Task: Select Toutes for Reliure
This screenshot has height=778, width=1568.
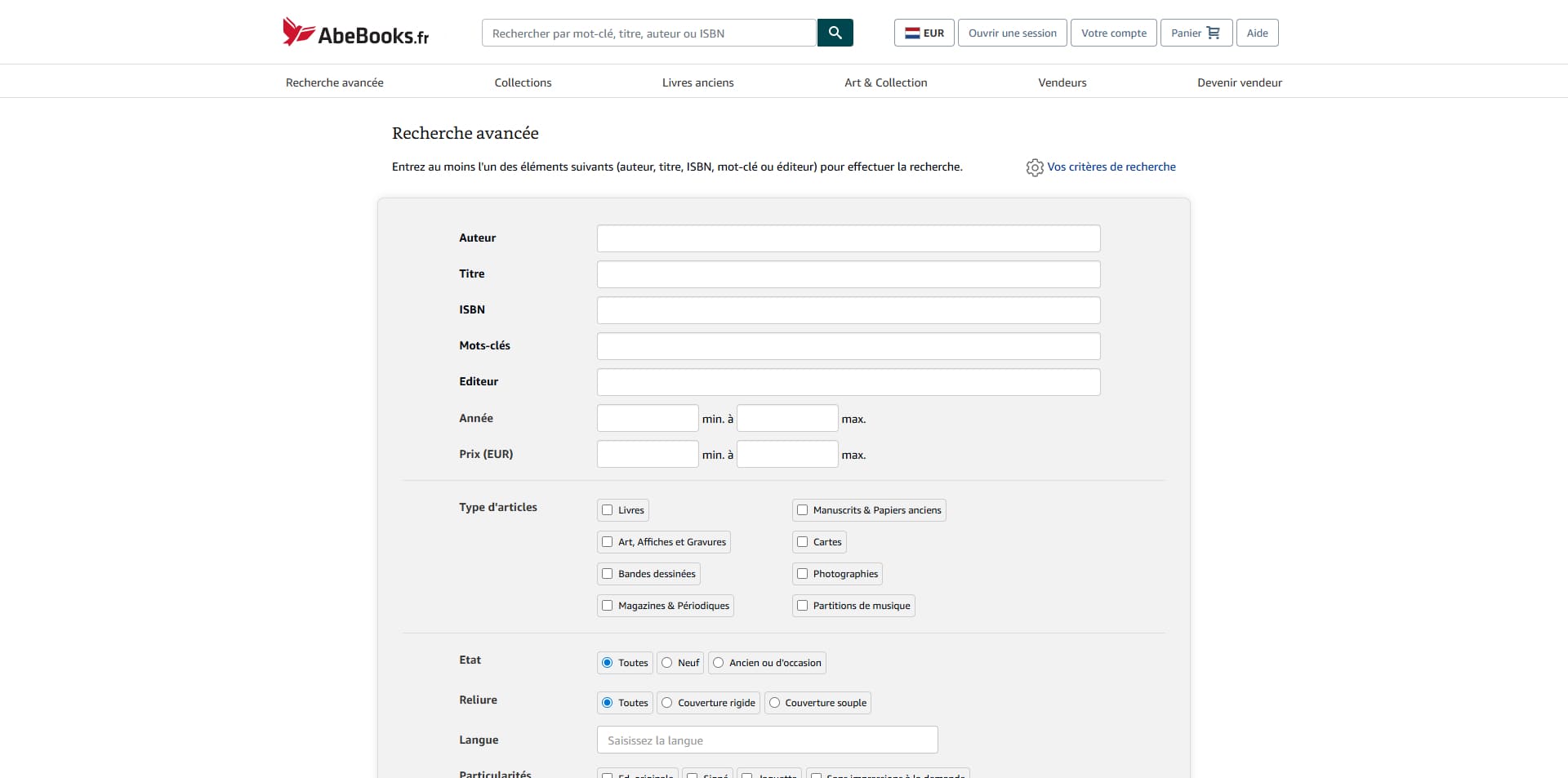Action: point(608,703)
